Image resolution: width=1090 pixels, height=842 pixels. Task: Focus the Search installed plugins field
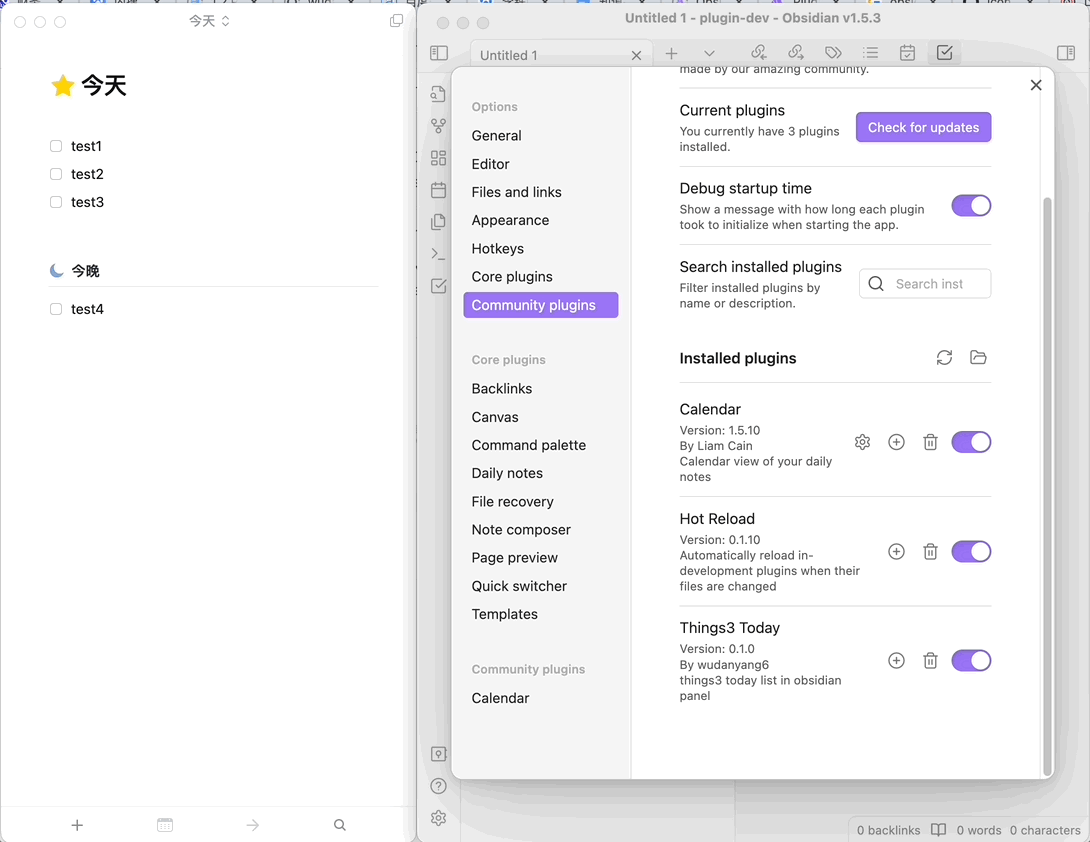[x=925, y=284]
